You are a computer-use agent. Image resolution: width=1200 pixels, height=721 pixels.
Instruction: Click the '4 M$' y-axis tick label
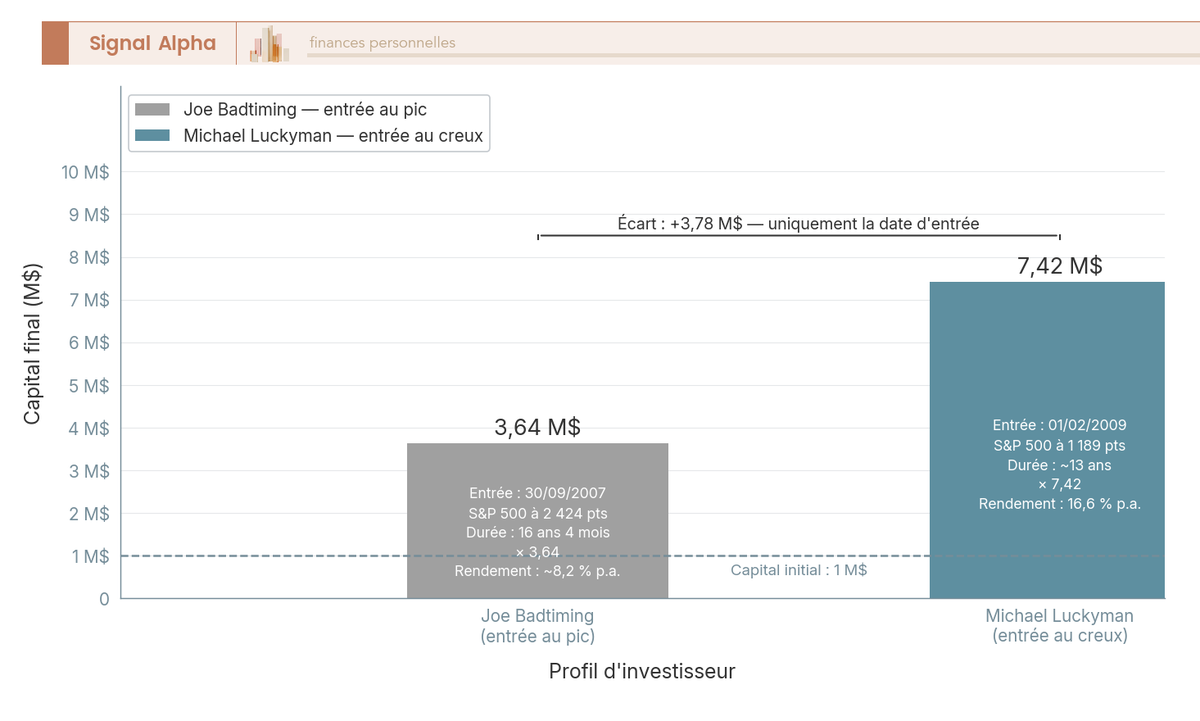tap(90, 428)
